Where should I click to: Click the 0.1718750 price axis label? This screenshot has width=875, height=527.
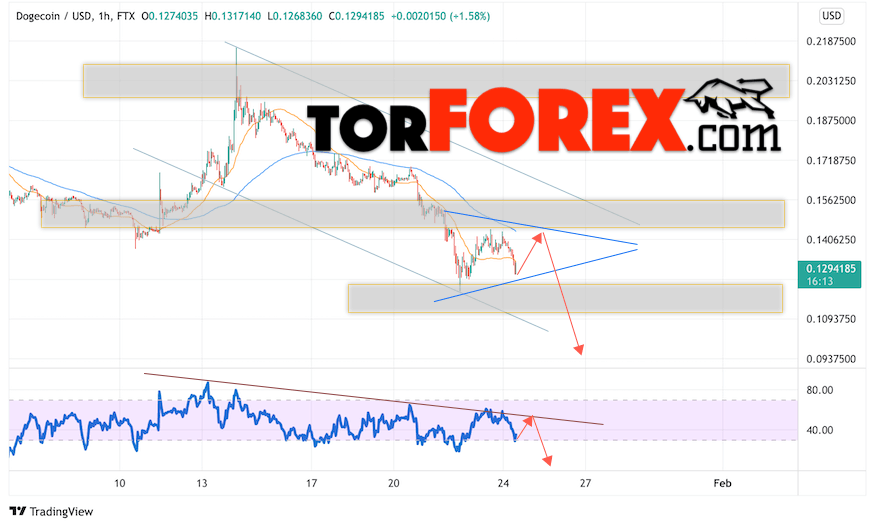point(830,161)
